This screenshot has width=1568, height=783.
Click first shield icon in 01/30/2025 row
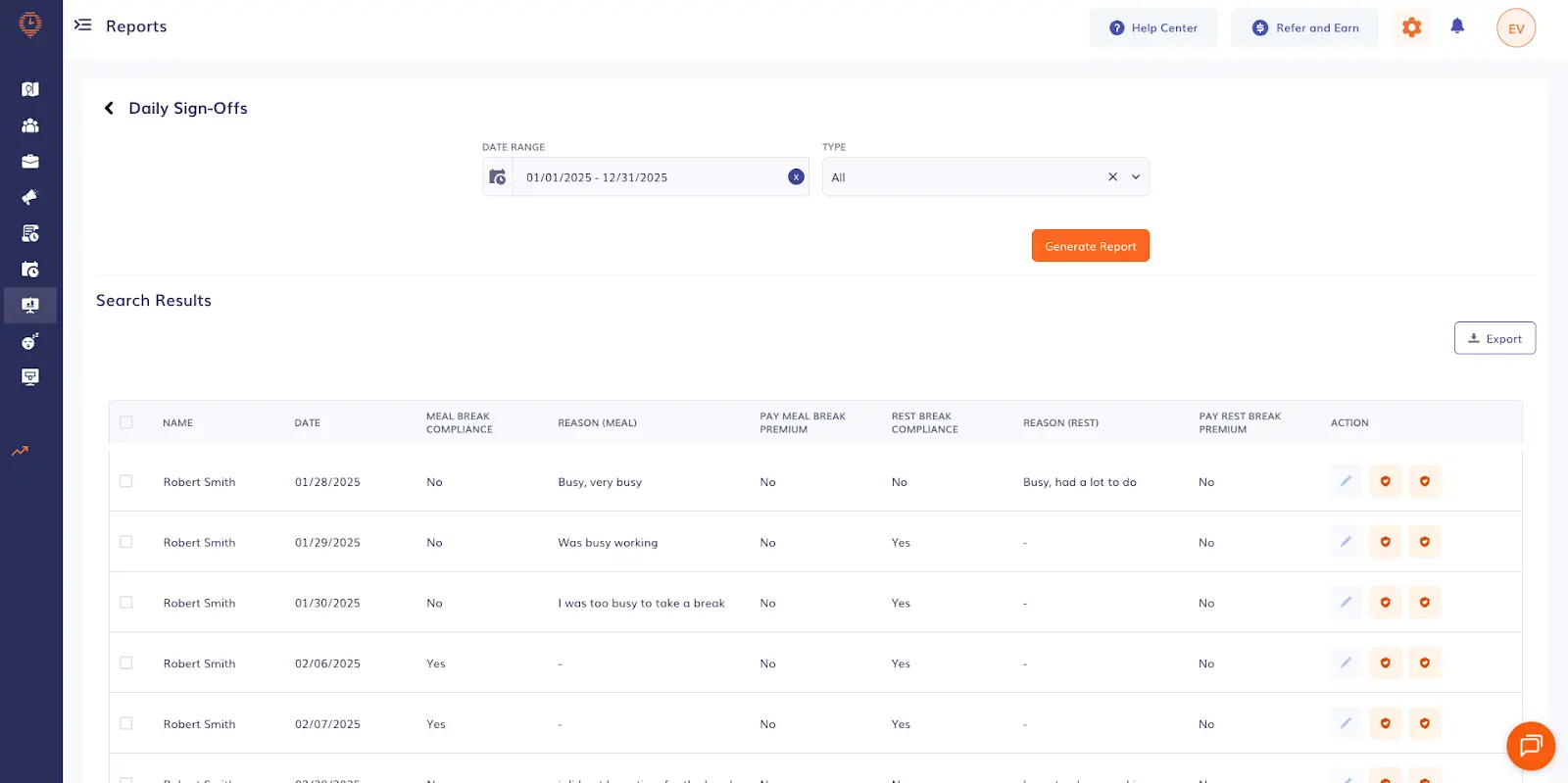(1385, 603)
